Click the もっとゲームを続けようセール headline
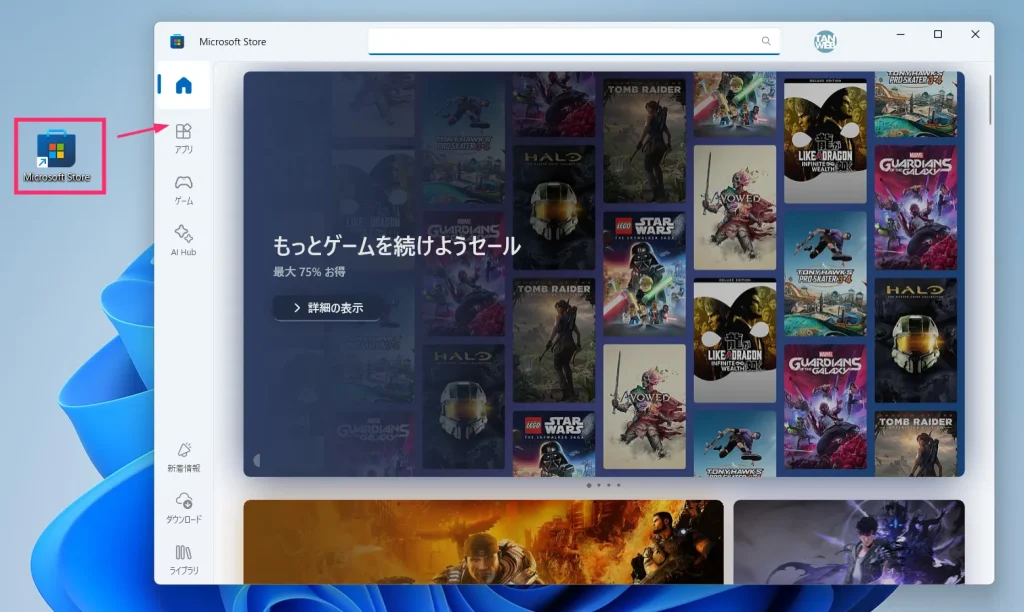Screen dimensions: 1024x612 396,246
